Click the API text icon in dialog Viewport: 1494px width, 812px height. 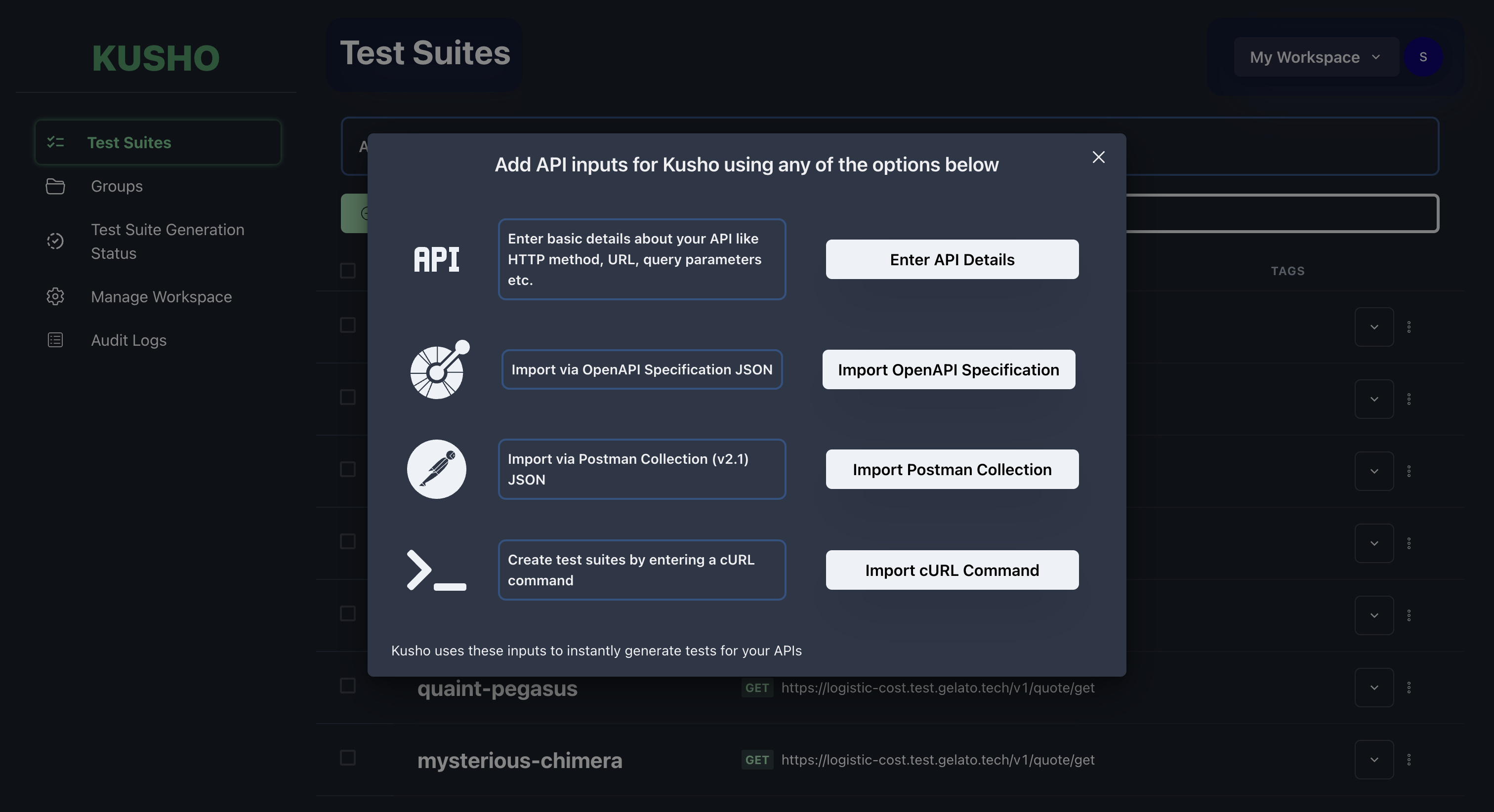(x=437, y=259)
